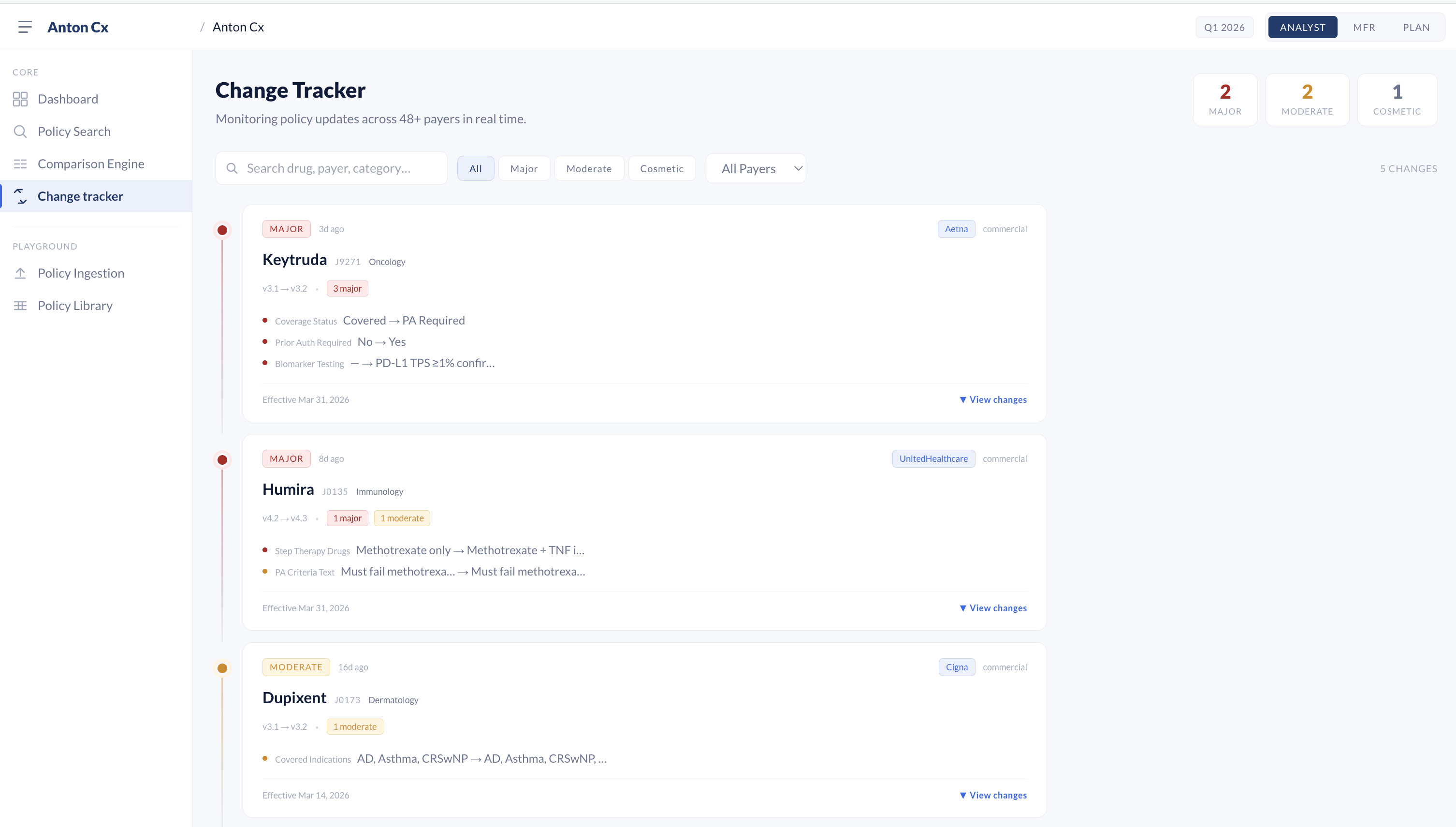Open Dashboard via its grid icon

pos(20,100)
